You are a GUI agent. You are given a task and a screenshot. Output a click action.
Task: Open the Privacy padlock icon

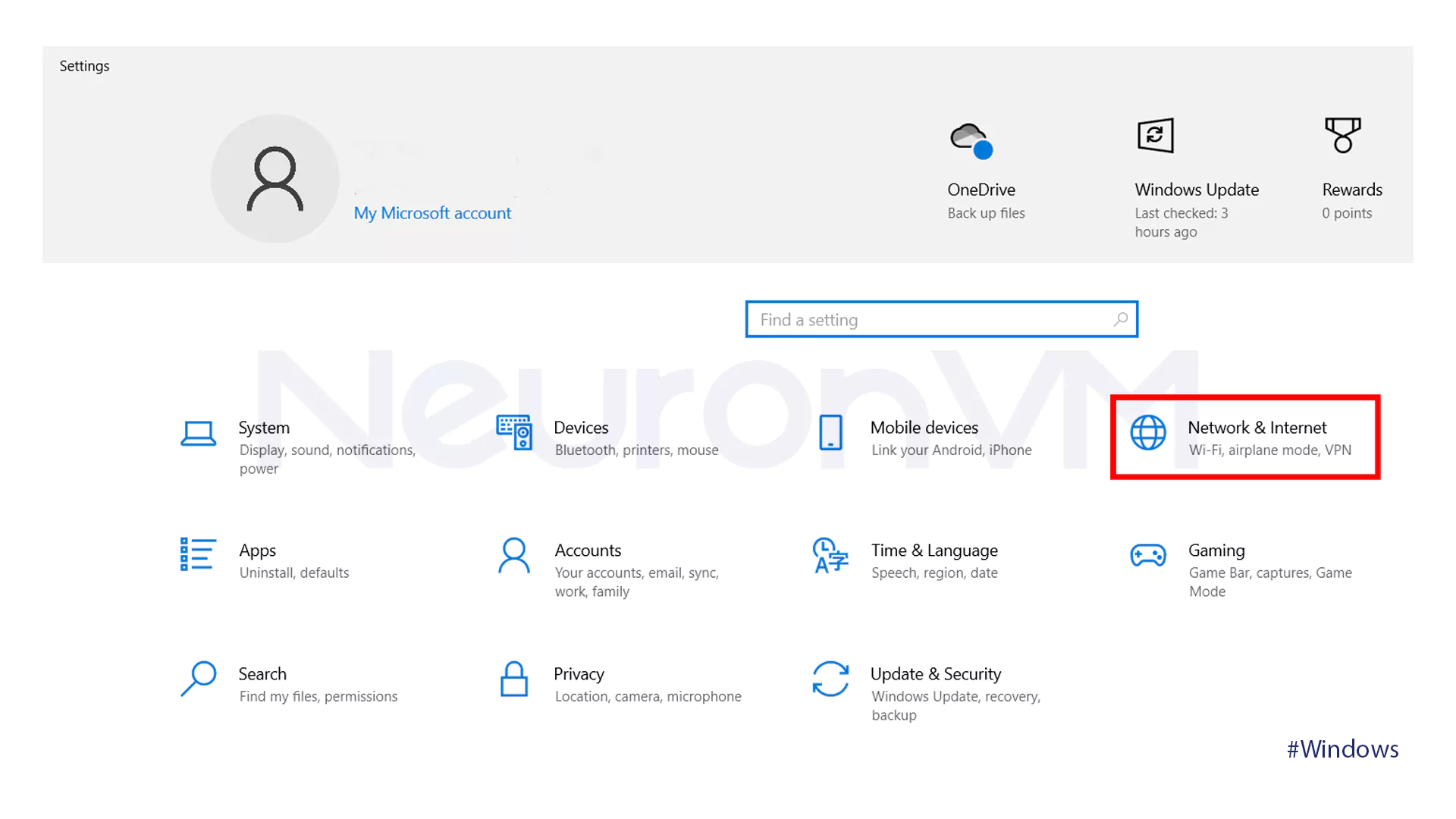(514, 679)
